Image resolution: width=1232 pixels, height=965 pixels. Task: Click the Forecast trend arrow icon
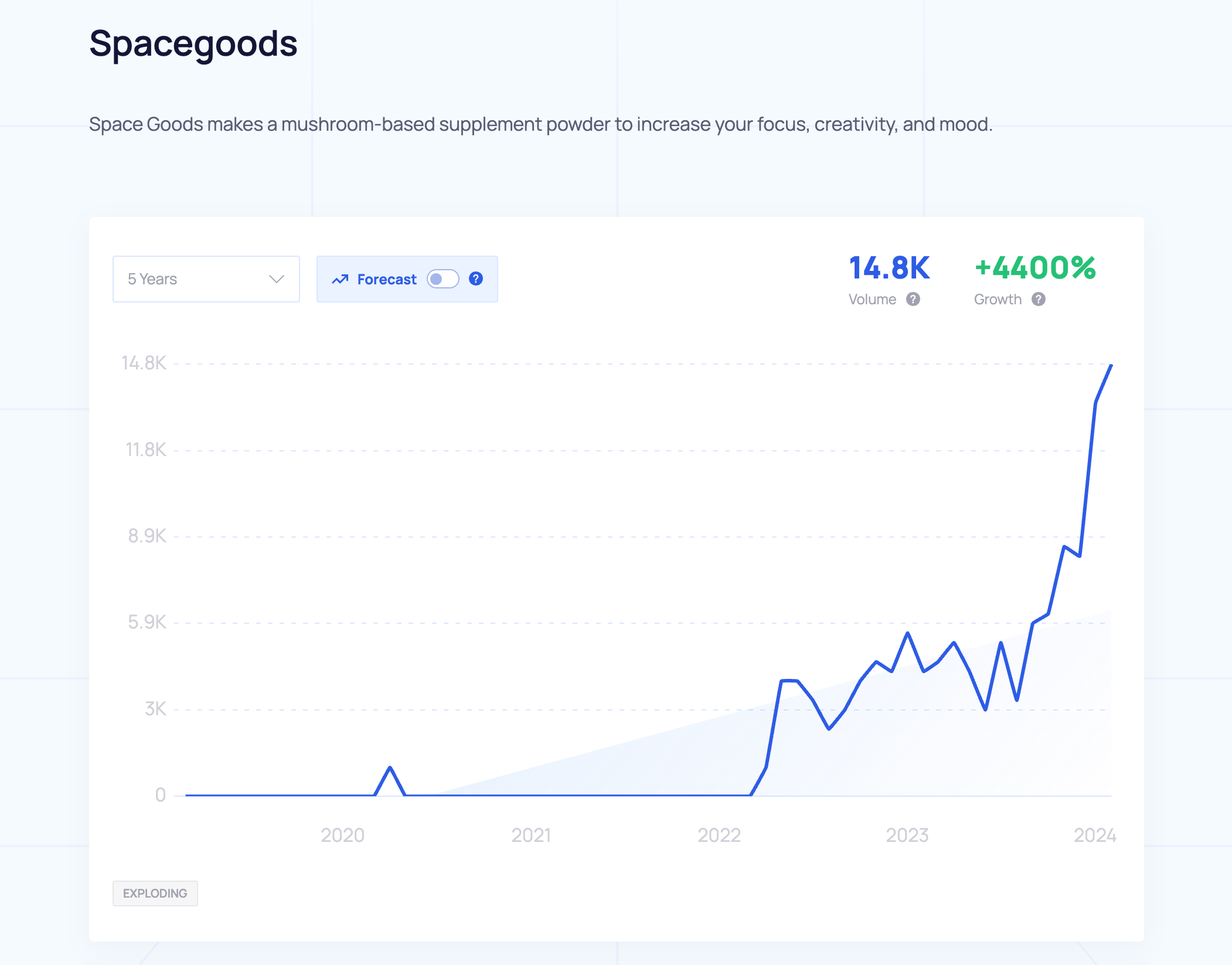tap(340, 280)
